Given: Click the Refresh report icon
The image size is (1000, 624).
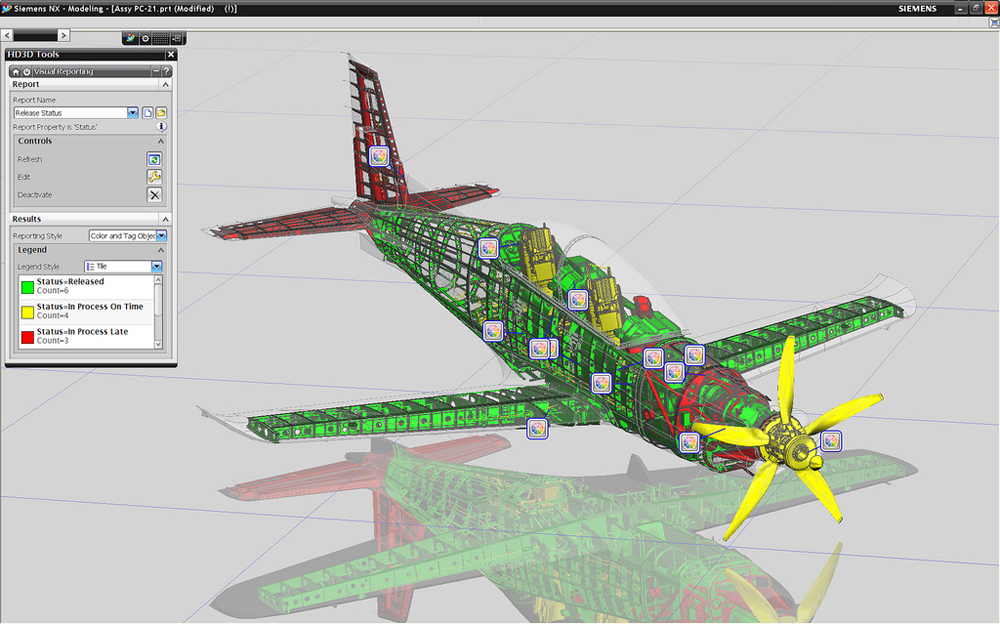Looking at the screenshot, I should (x=155, y=159).
